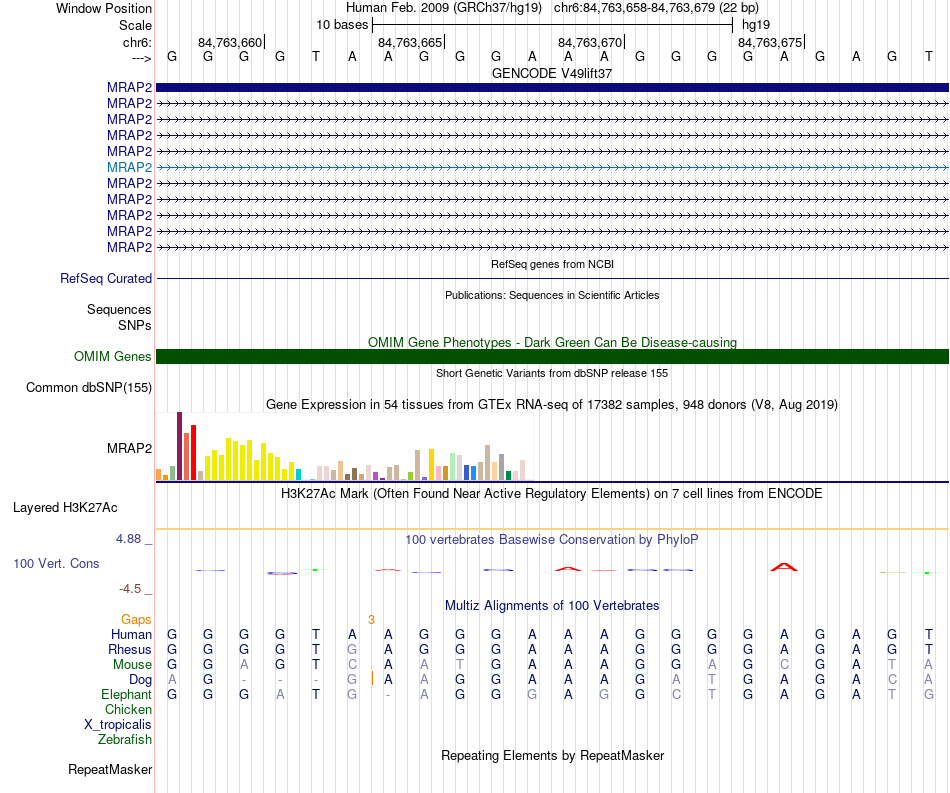Image resolution: width=950 pixels, height=793 pixels.
Task: Click the orange gap marker numbered 3
Action: (x=371, y=619)
